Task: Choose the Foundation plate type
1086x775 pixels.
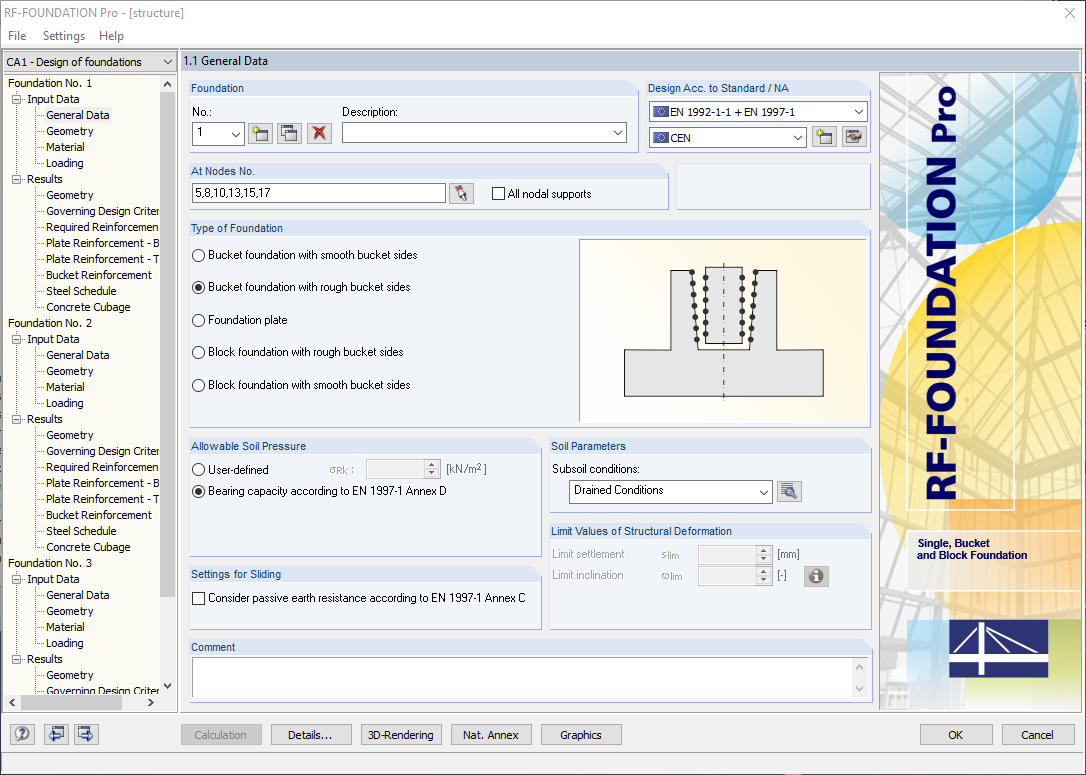Action: point(199,321)
